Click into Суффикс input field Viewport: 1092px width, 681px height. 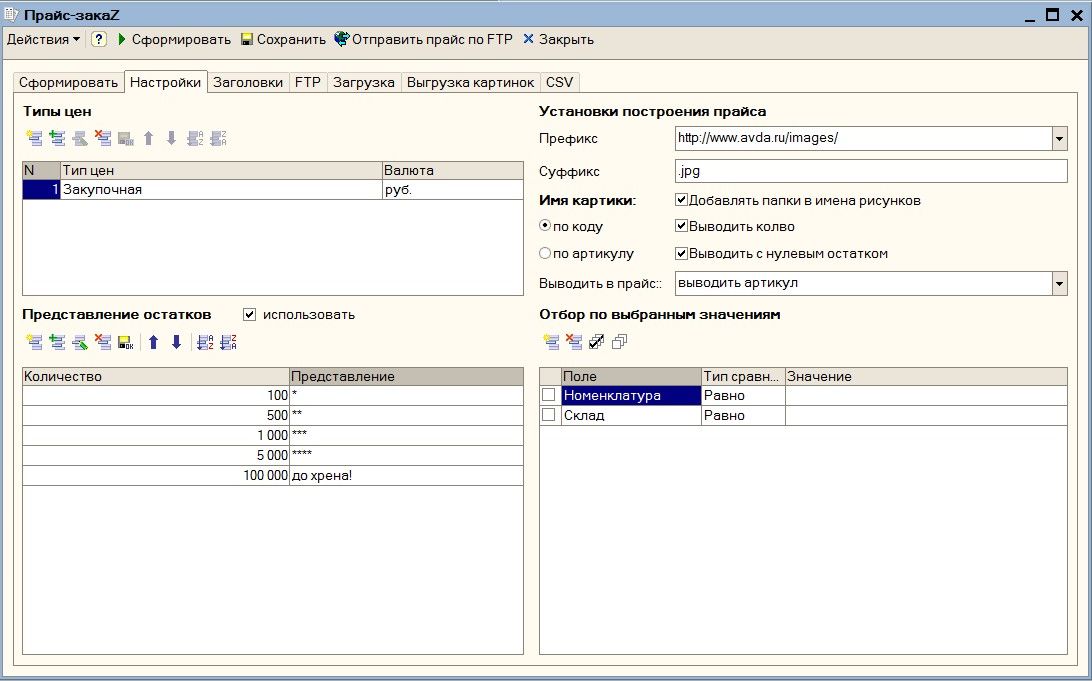(871, 171)
